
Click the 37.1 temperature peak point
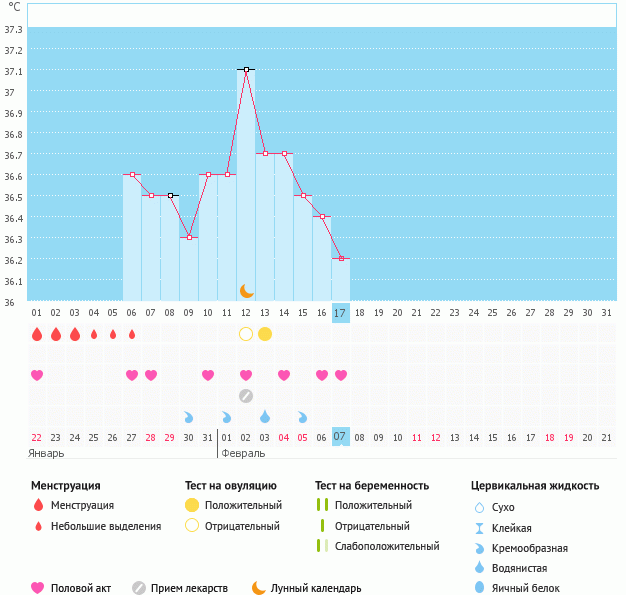[246, 70]
